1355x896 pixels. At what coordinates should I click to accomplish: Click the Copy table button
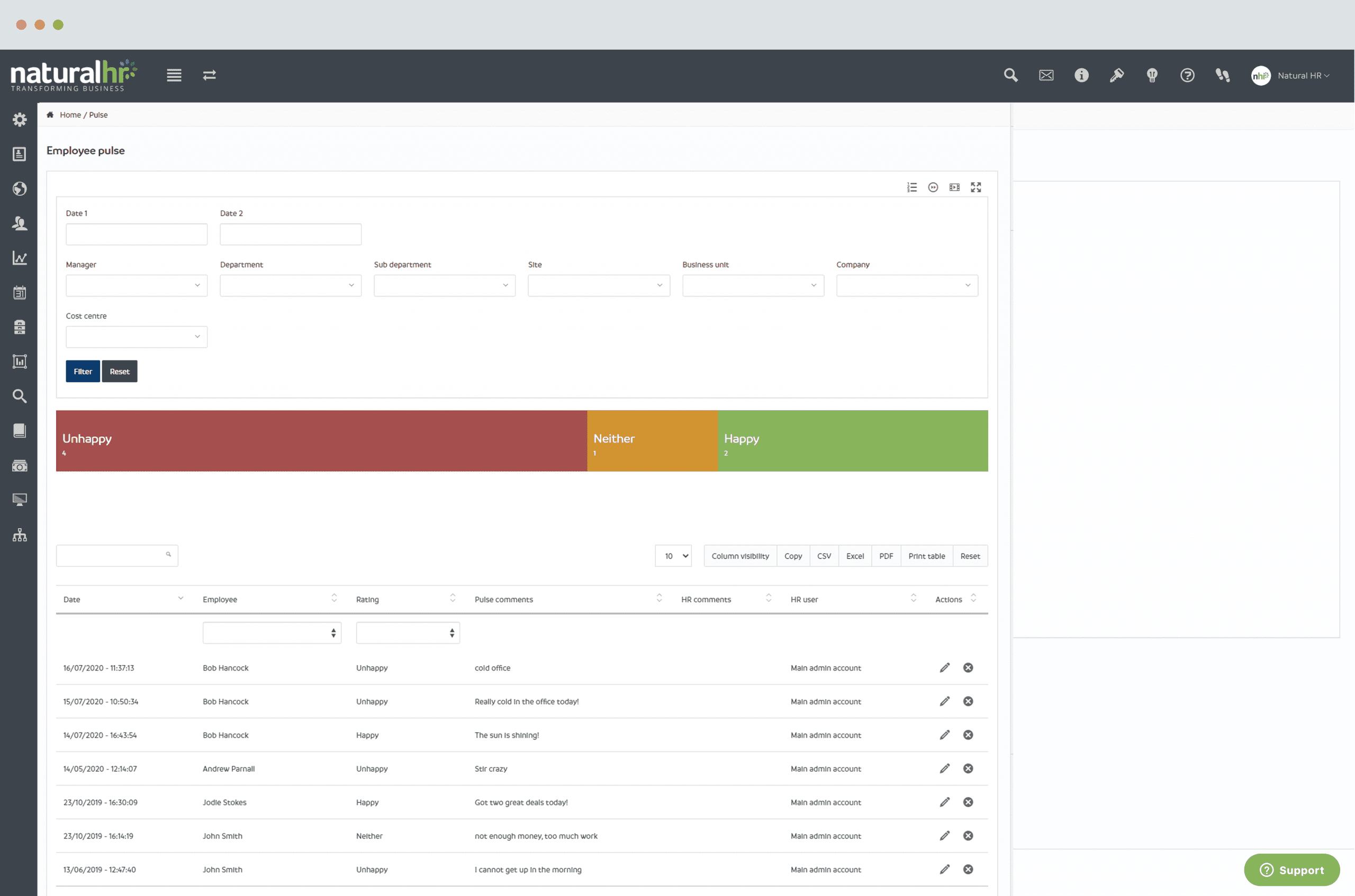pos(793,556)
